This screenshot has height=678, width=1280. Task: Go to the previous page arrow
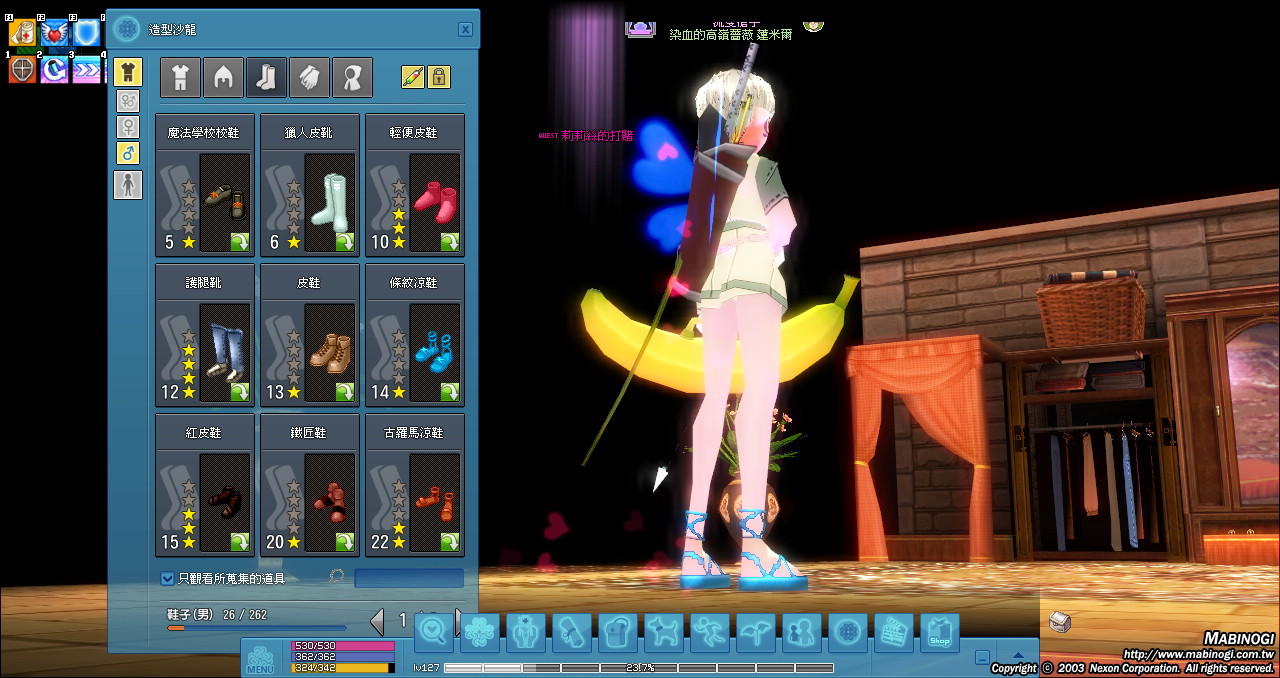[377, 621]
